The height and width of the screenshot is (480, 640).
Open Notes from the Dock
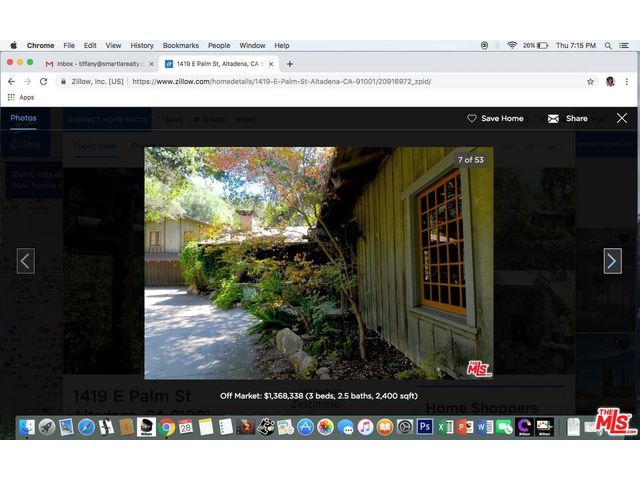click(206, 427)
